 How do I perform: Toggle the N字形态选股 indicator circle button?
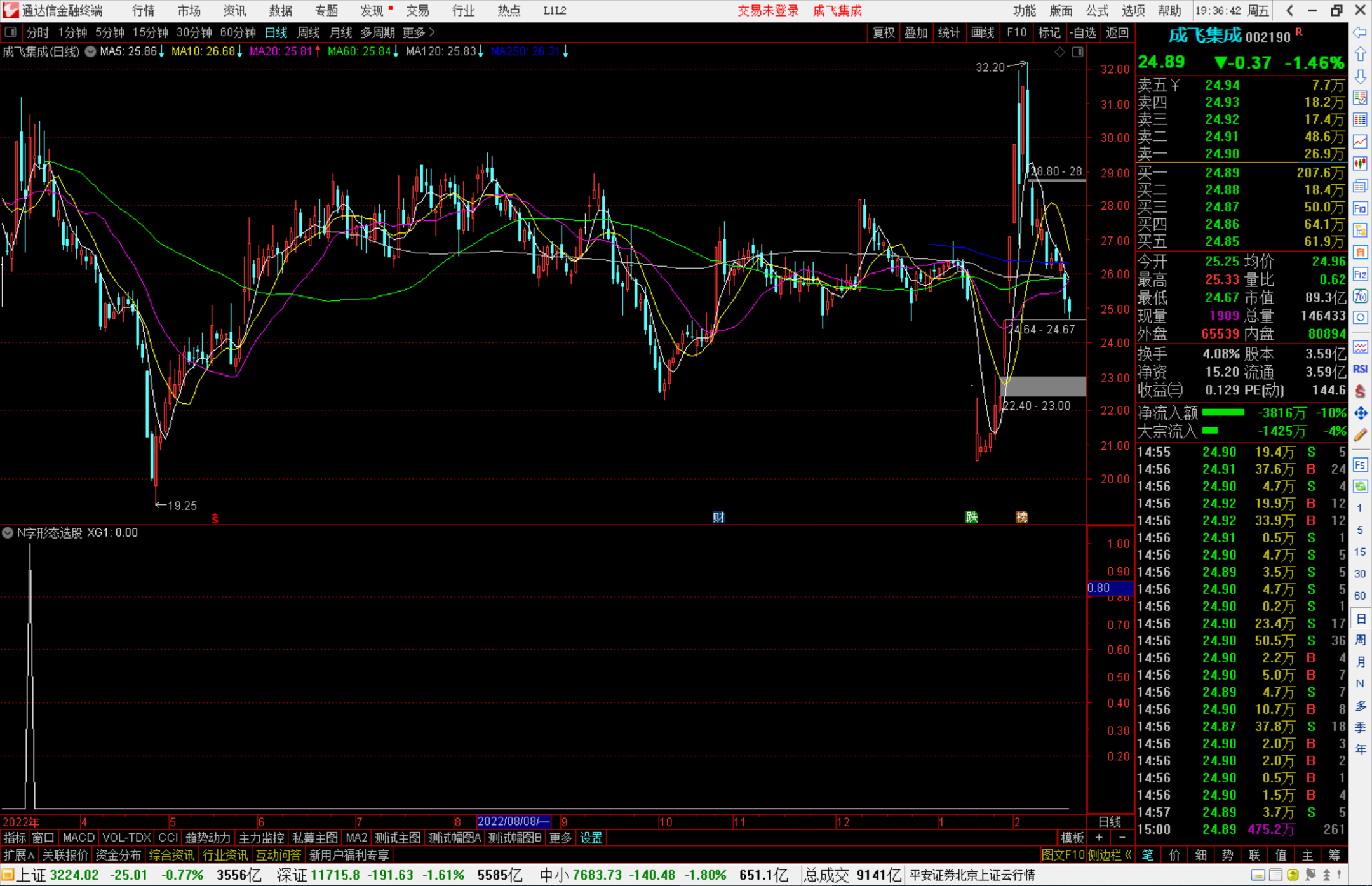pos(8,533)
